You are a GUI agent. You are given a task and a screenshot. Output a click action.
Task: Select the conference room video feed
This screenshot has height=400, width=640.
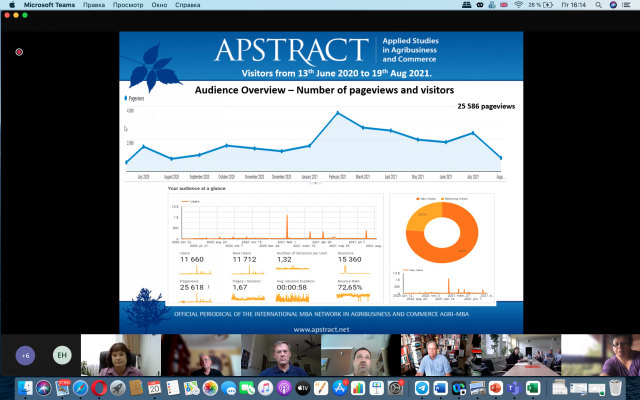pyautogui.click(x=521, y=355)
